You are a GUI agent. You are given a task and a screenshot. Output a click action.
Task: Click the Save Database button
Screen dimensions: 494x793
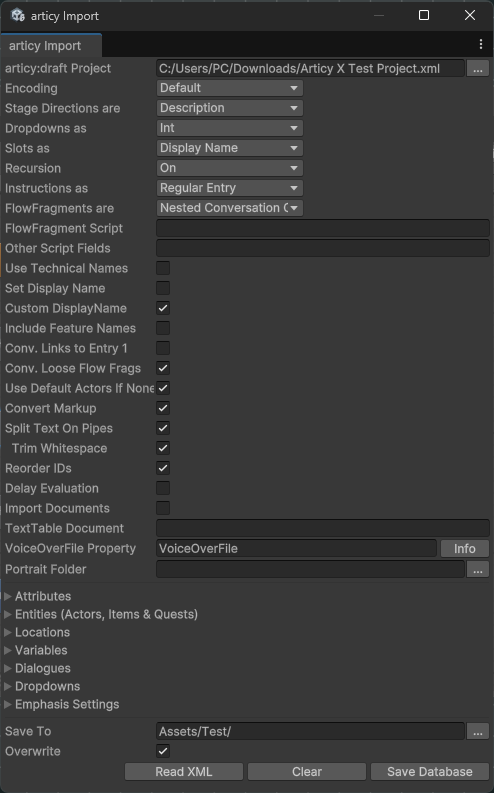click(x=430, y=771)
